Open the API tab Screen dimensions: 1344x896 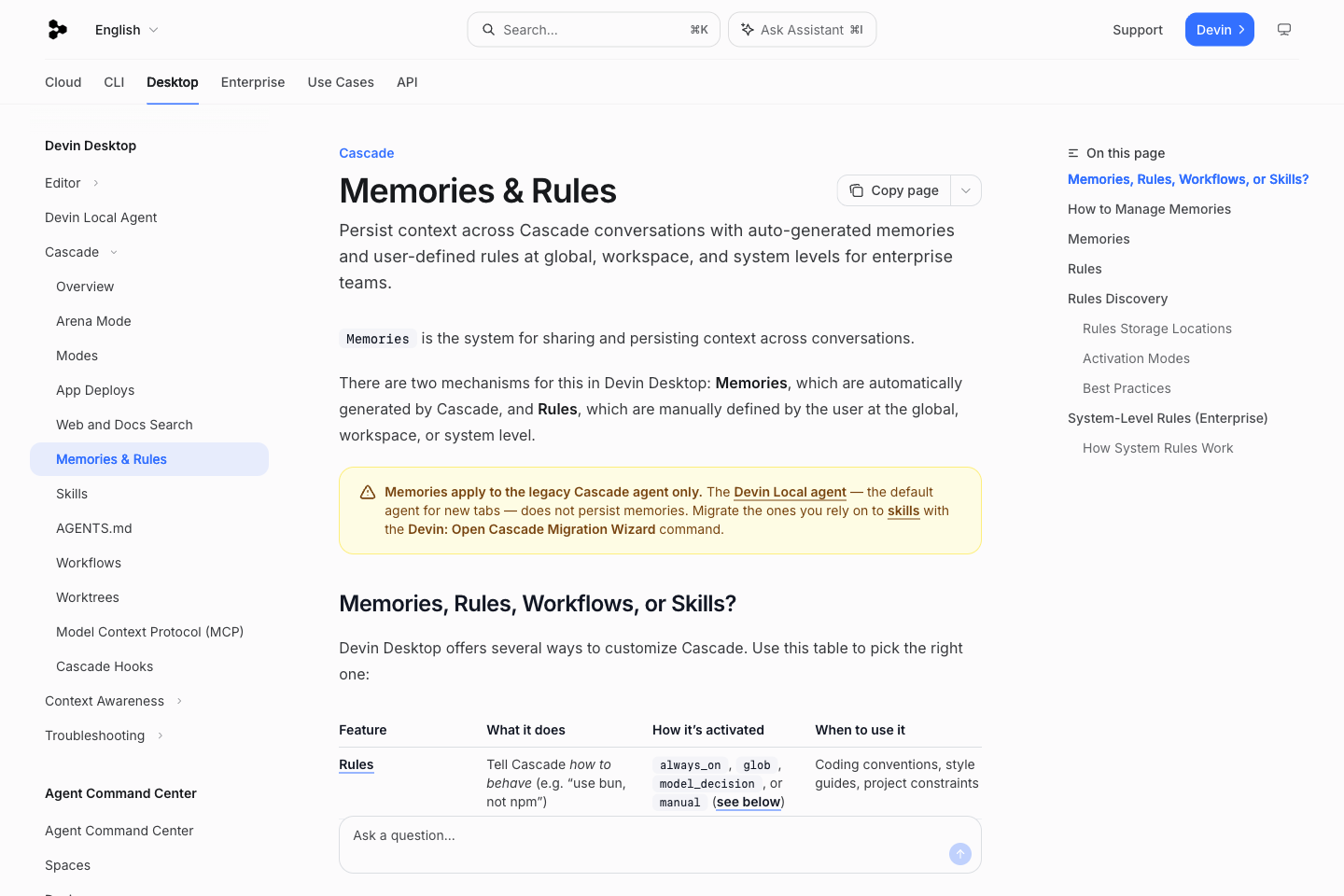(407, 82)
